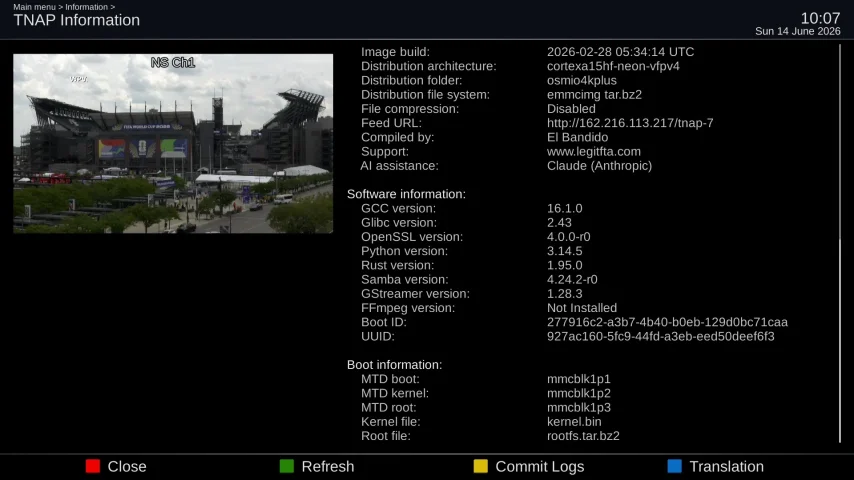
Task: Click the TNAP Information title
Action: point(77,20)
